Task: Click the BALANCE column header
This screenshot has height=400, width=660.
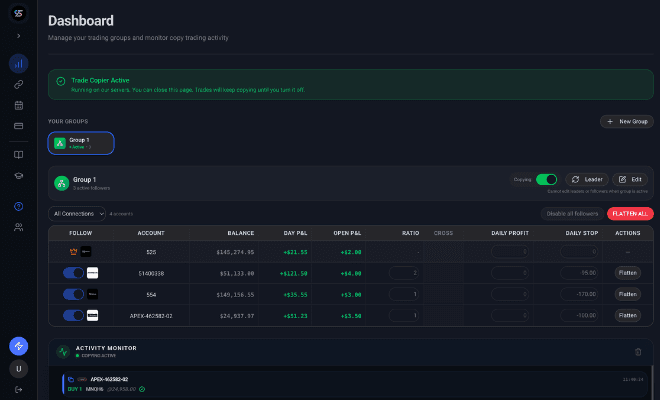Action: [x=241, y=233]
